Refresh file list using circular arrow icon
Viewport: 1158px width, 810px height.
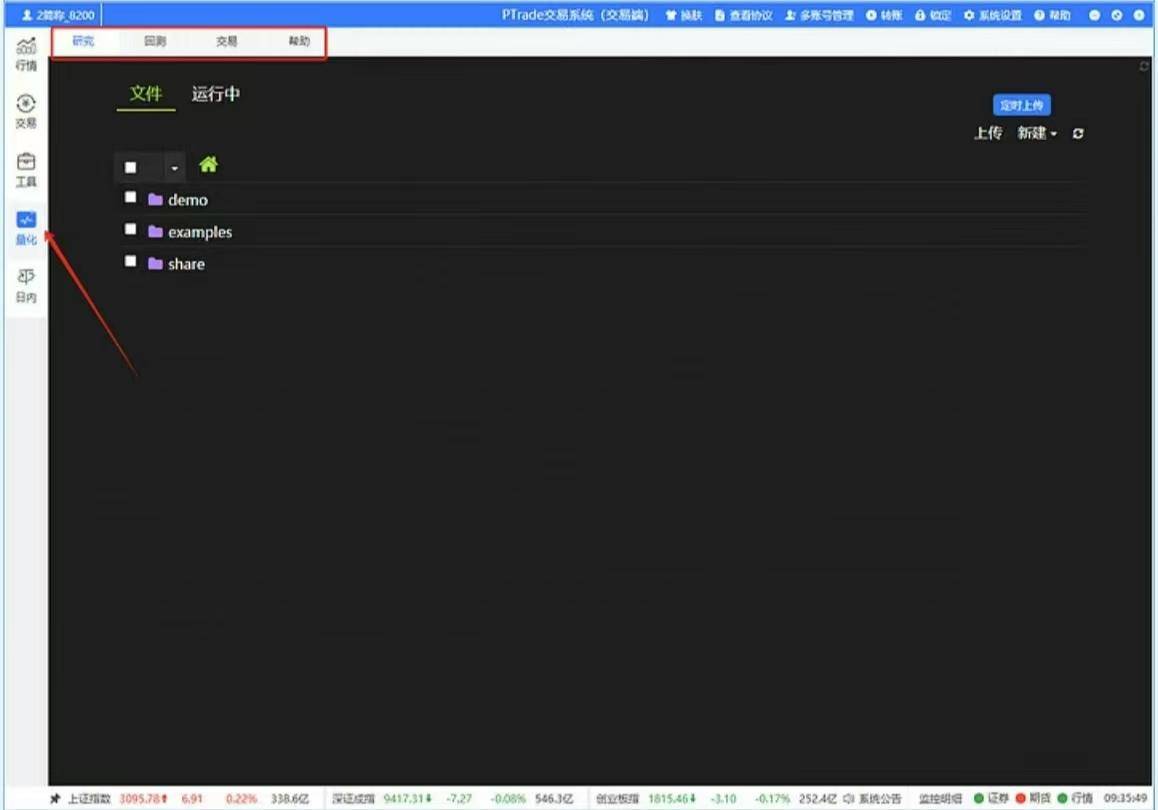click(x=1078, y=134)
